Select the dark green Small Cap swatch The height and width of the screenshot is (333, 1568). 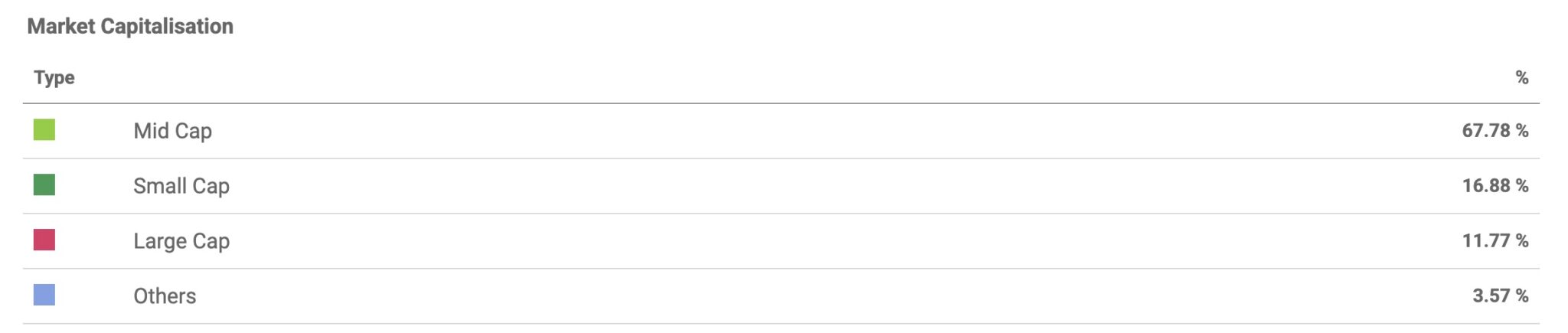coord(44,185)
